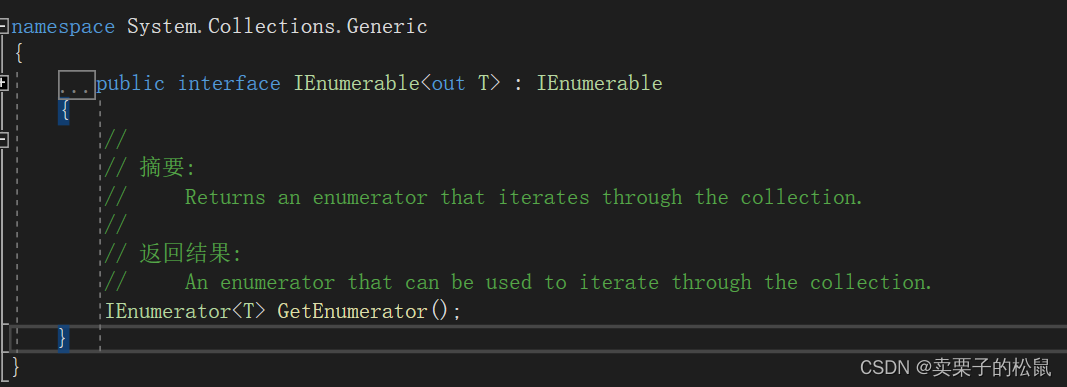
Task: Click the namespace keyword
Action: (63, 27)
